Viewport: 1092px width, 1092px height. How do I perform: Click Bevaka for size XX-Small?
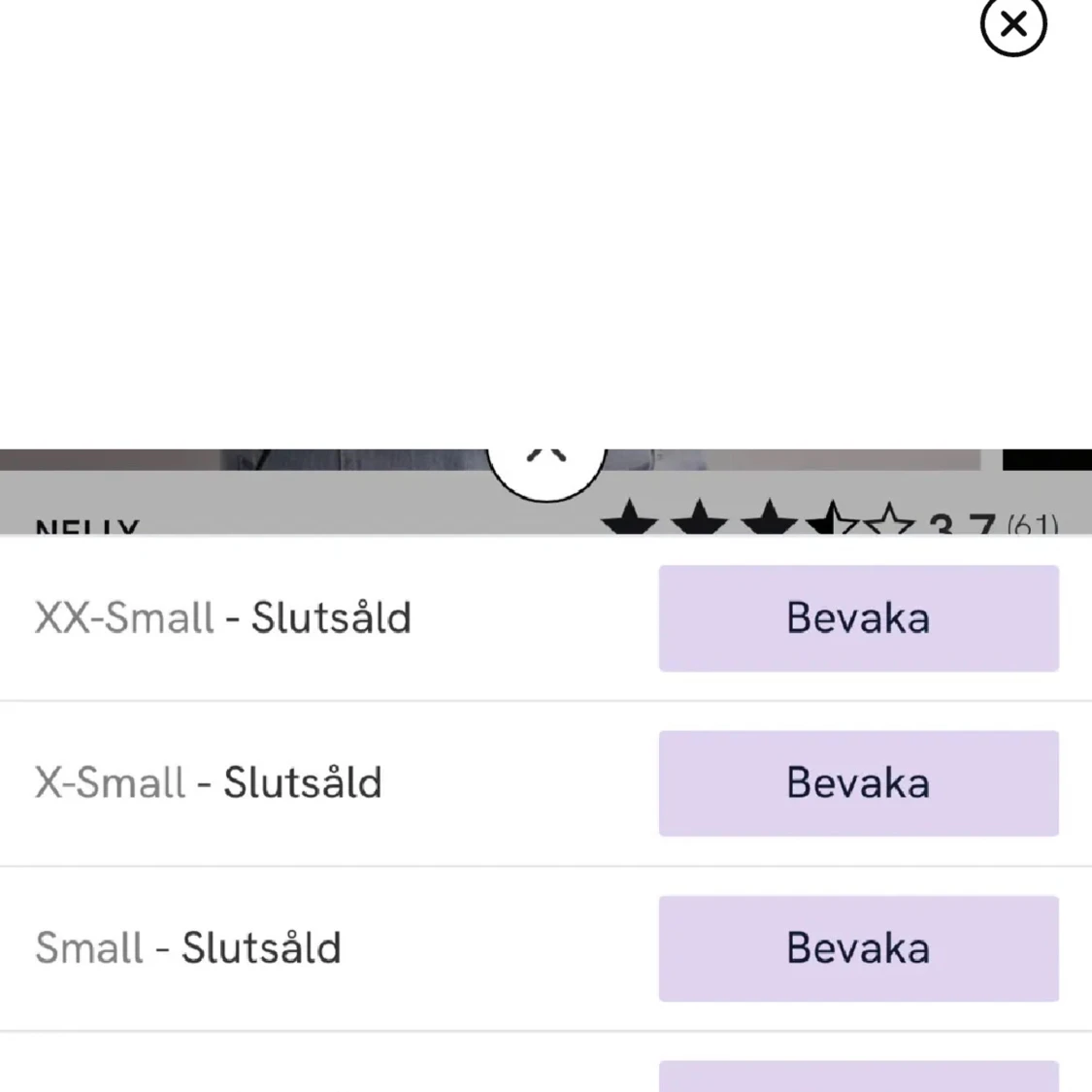(x=859, y=618)
